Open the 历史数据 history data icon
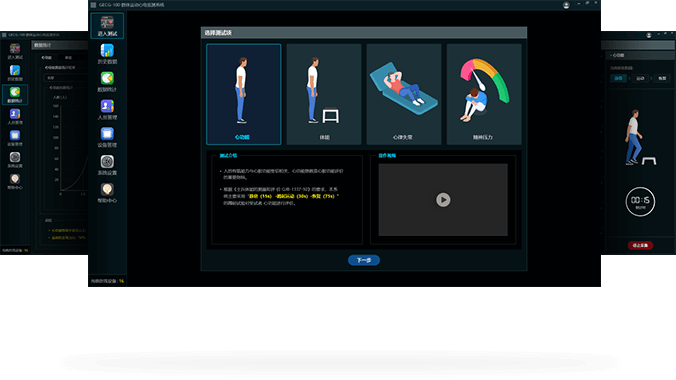Screen dimensions: 676x380 pyautogui.click(x=107, y=54)
